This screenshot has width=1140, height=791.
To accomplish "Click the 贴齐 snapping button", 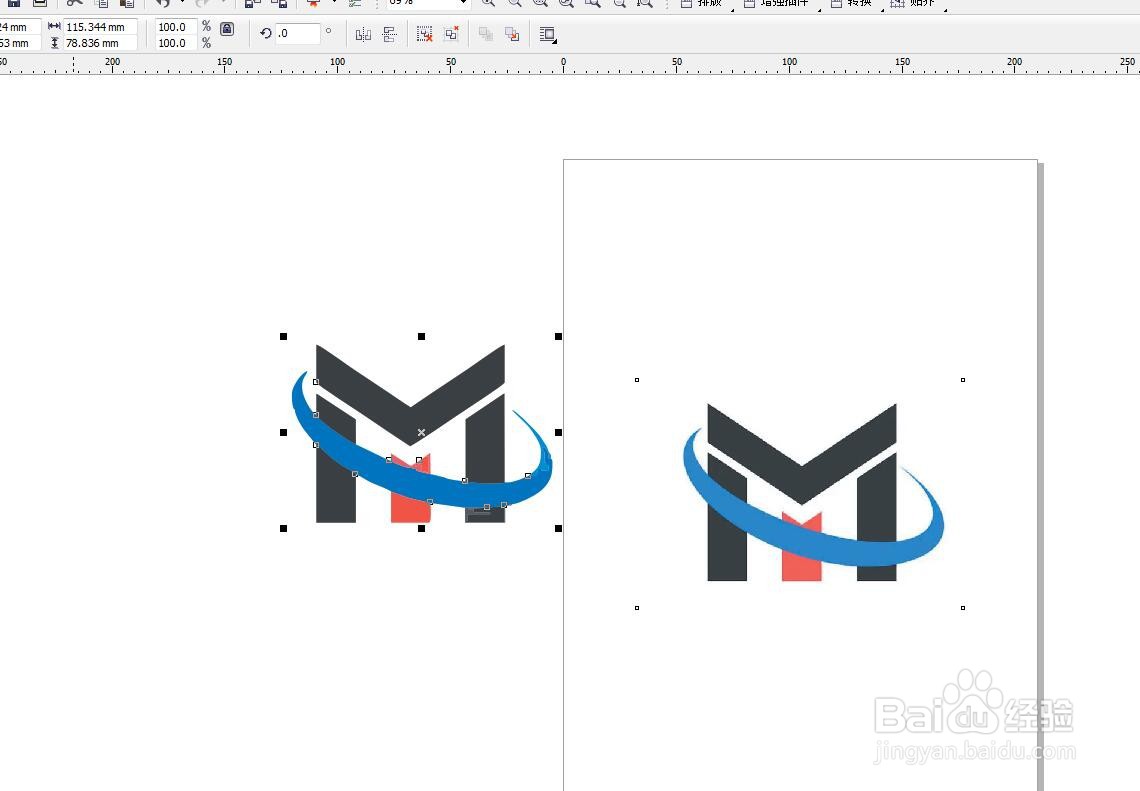I will click(919, 3).
